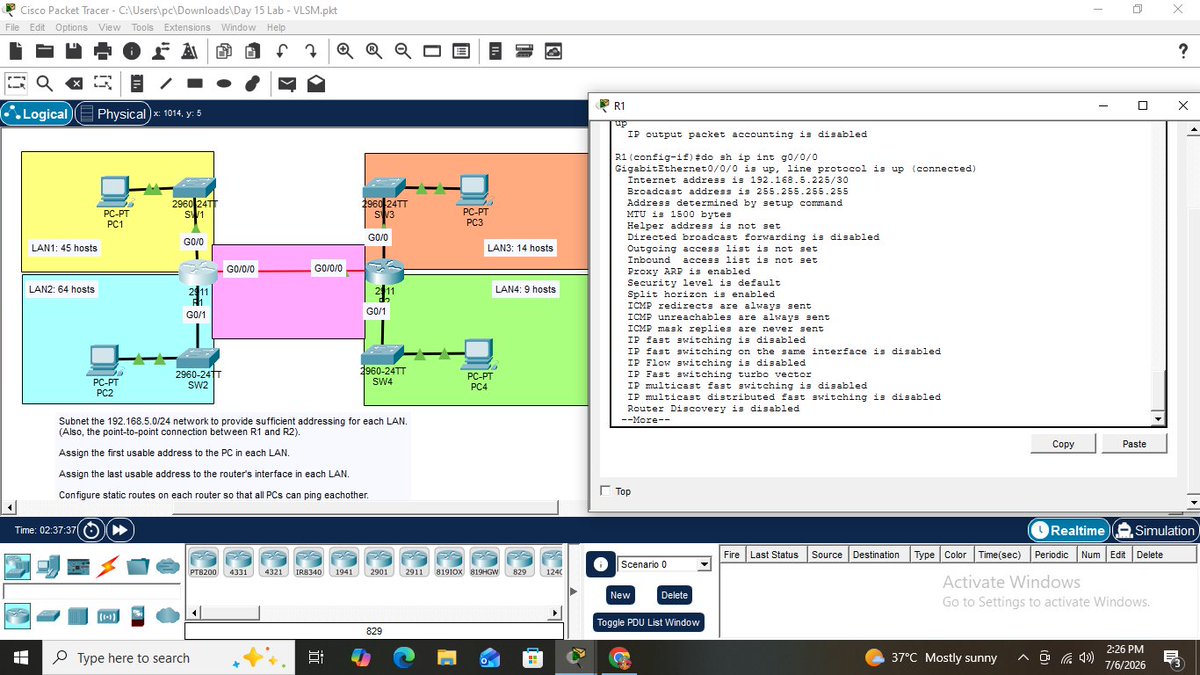Open the Edit menu
The width and height of the screenshot is (1200, 675).
coord(39,27)
